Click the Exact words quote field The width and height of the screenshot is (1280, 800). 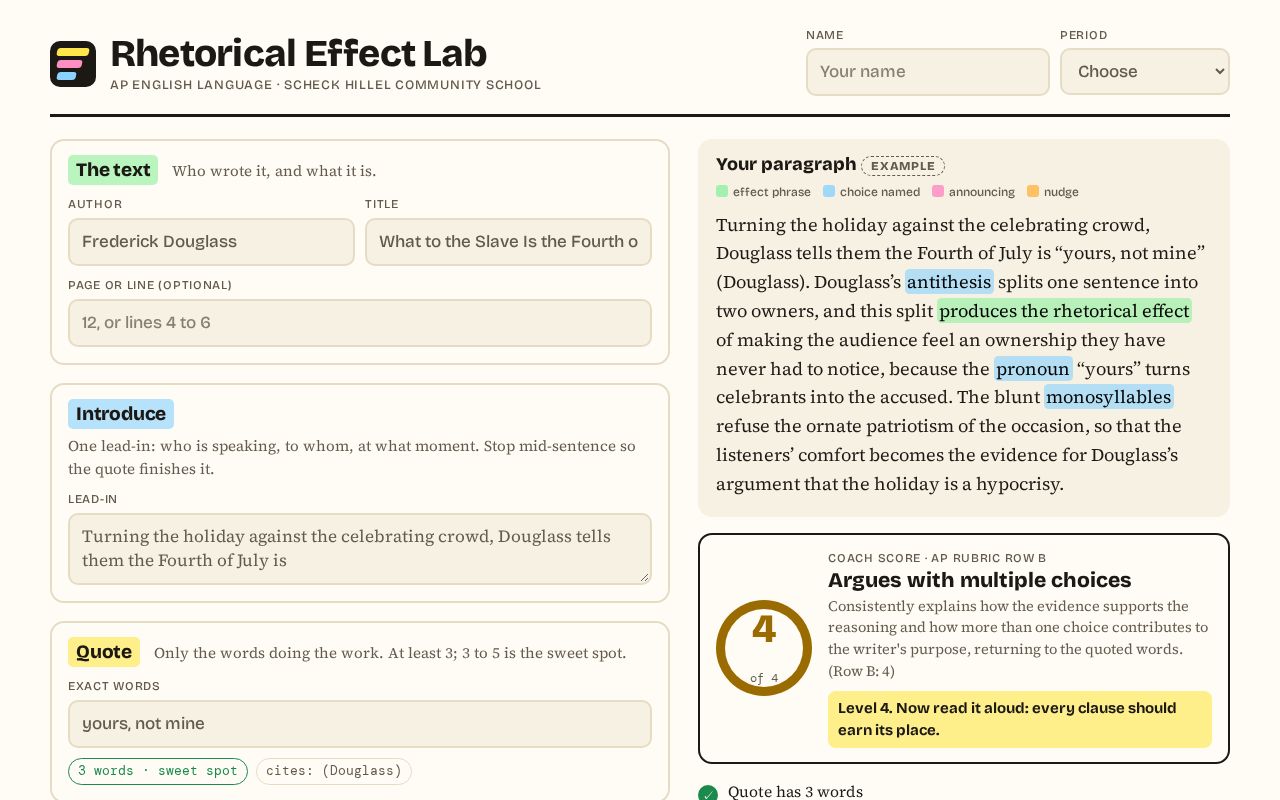[x=360, y=724]
